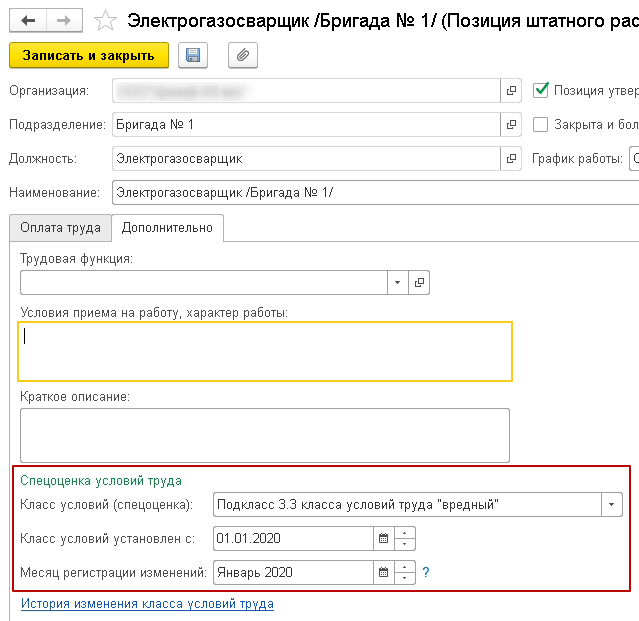Add form to favorites with star icon
Image resolution: width=639 pixels, height=621 pixels.
(105, 21)
